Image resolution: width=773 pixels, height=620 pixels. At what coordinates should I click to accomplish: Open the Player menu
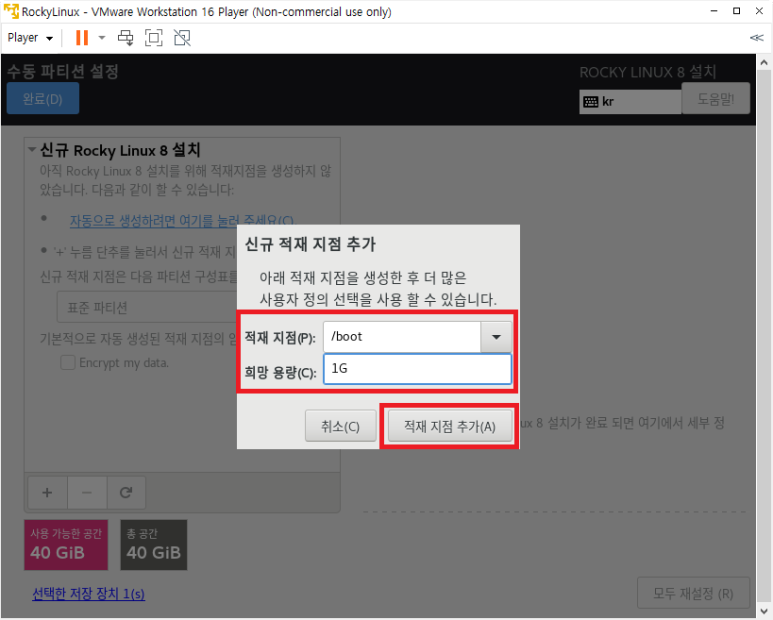coord(30,38)
